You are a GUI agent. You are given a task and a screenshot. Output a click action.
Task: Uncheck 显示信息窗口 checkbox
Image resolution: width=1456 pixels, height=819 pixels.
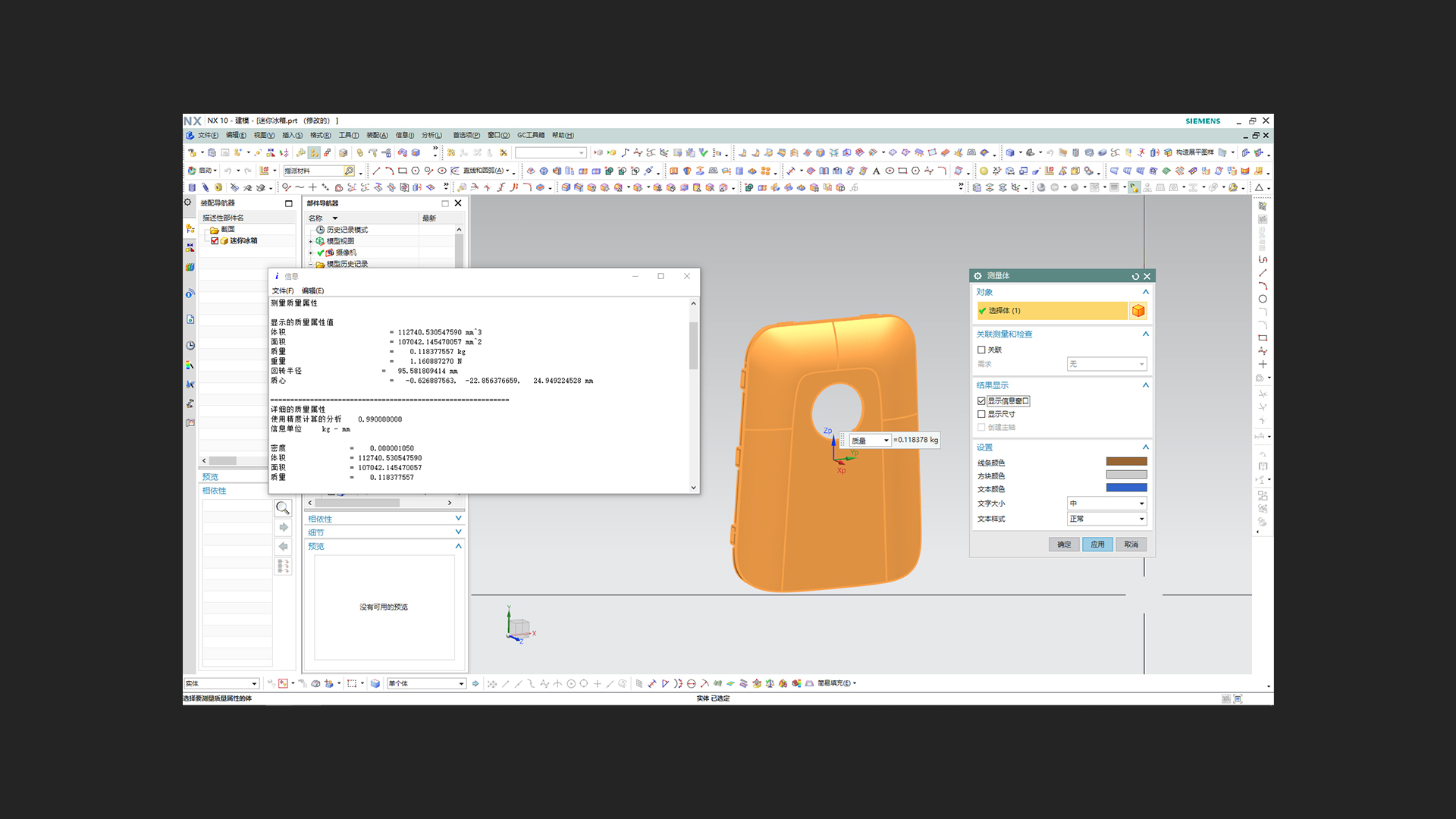click(x=981, y=401)
